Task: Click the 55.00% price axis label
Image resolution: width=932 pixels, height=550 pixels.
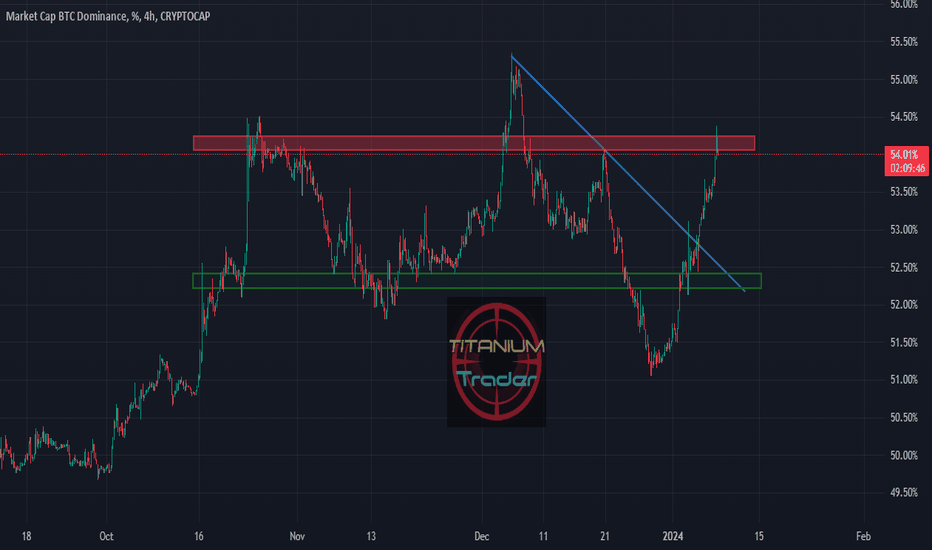Action: click(x=903, y=80)
